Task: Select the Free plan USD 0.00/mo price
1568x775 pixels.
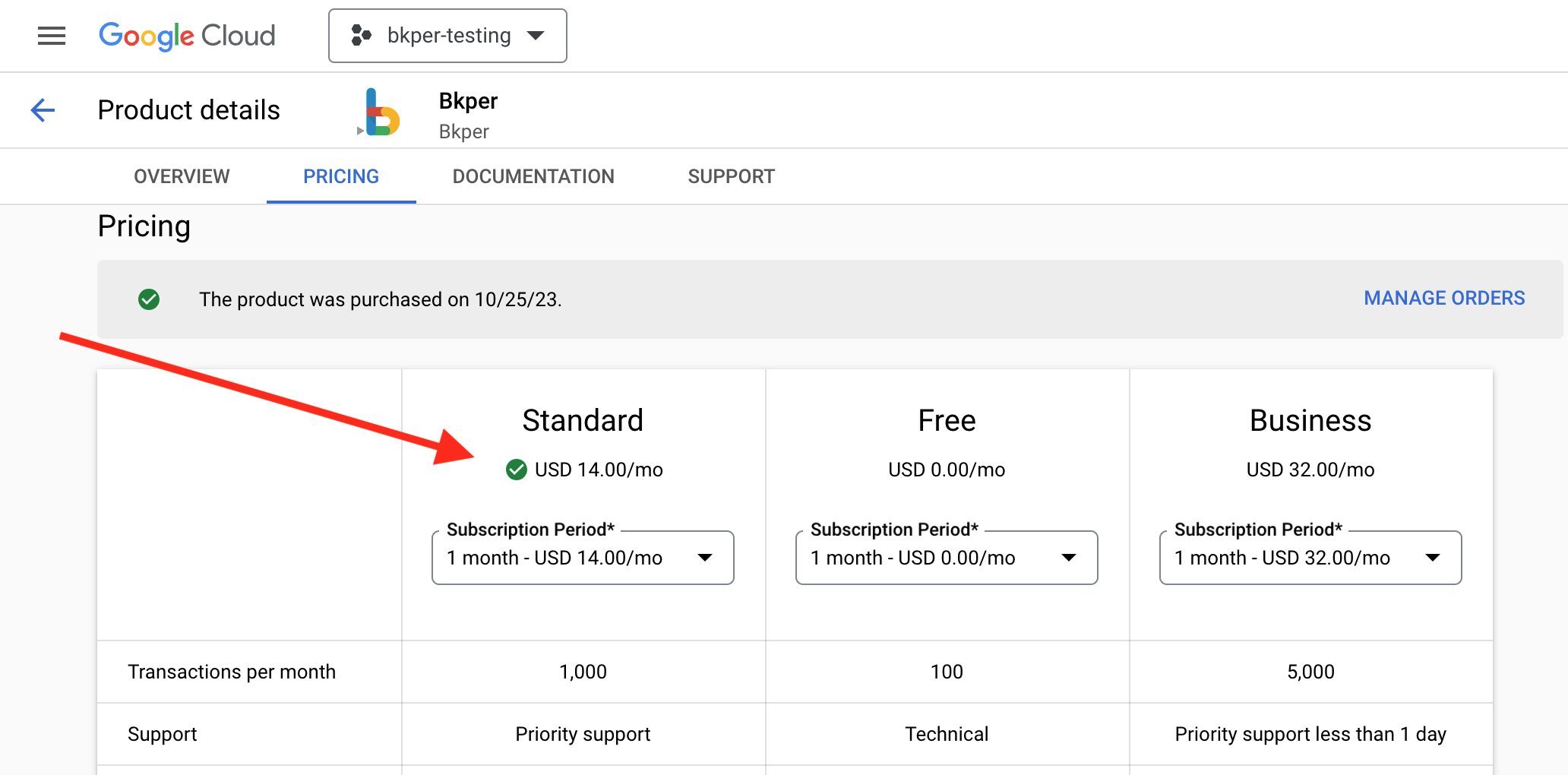Action: pyautogui.click(x=947, y=470)
